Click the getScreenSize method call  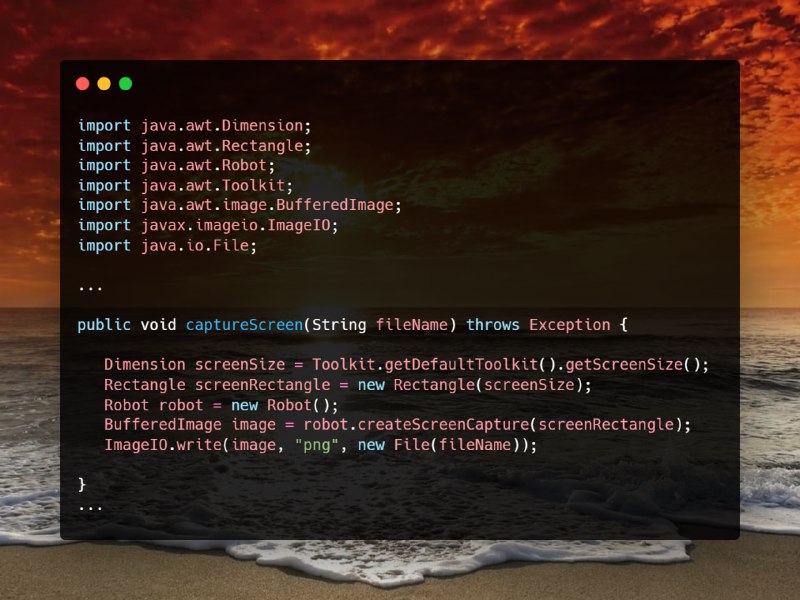pyautogui.click(x=624, y=365)
